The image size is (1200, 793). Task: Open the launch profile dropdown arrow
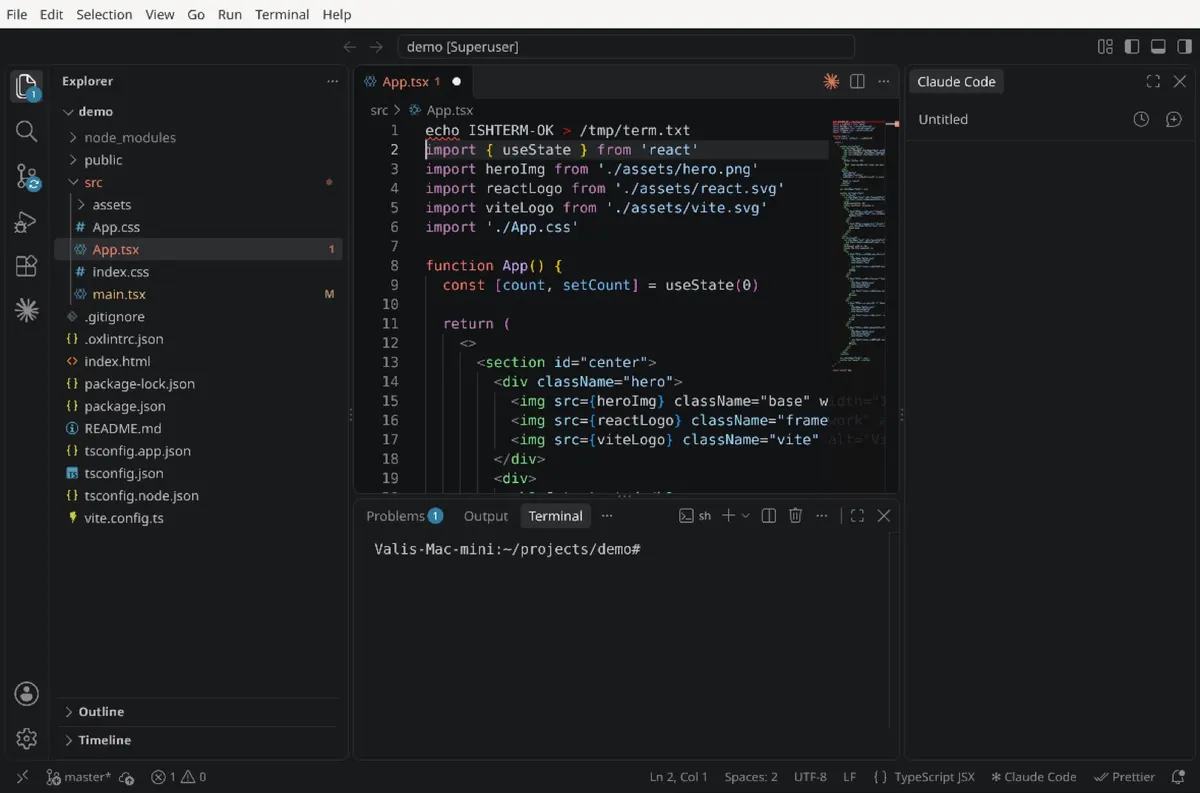coord(745,516)
